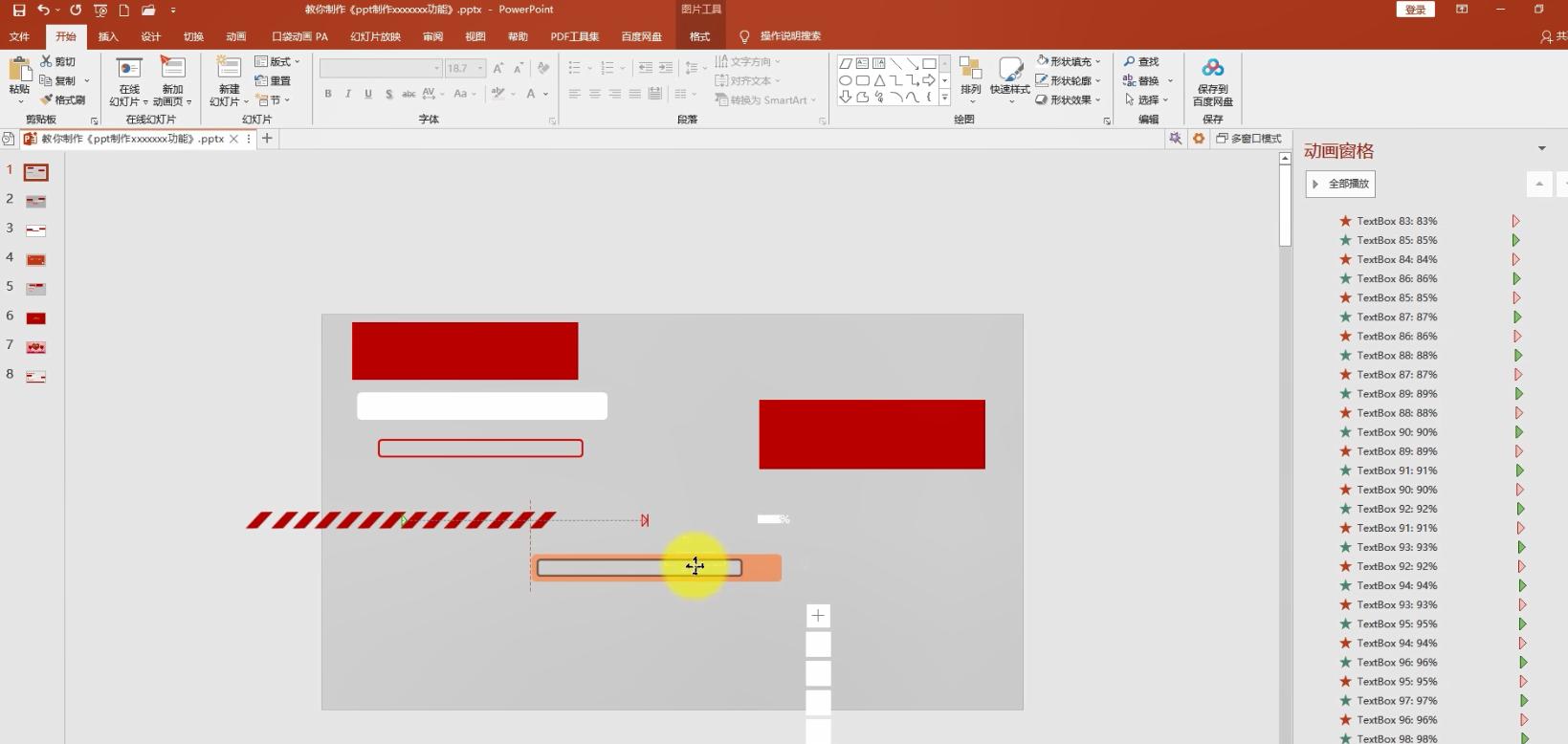Click the Play All button in Animation Pane
The width and height of the screenshot is (1568, 744).
(x=1340, y=184)
